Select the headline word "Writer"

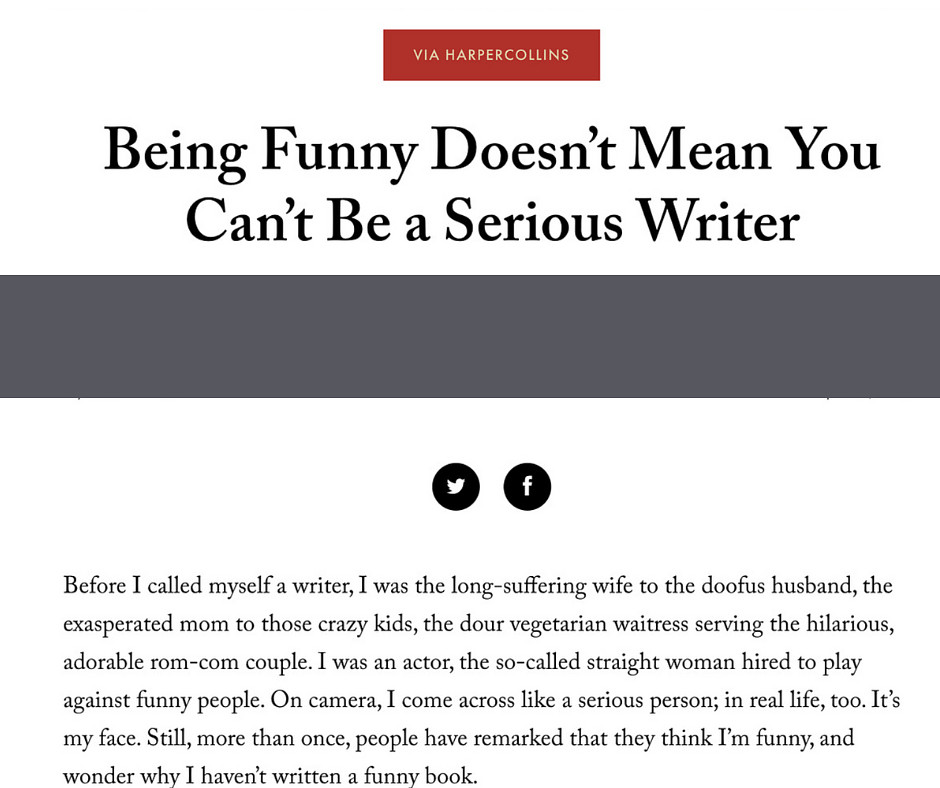point(718,221)
